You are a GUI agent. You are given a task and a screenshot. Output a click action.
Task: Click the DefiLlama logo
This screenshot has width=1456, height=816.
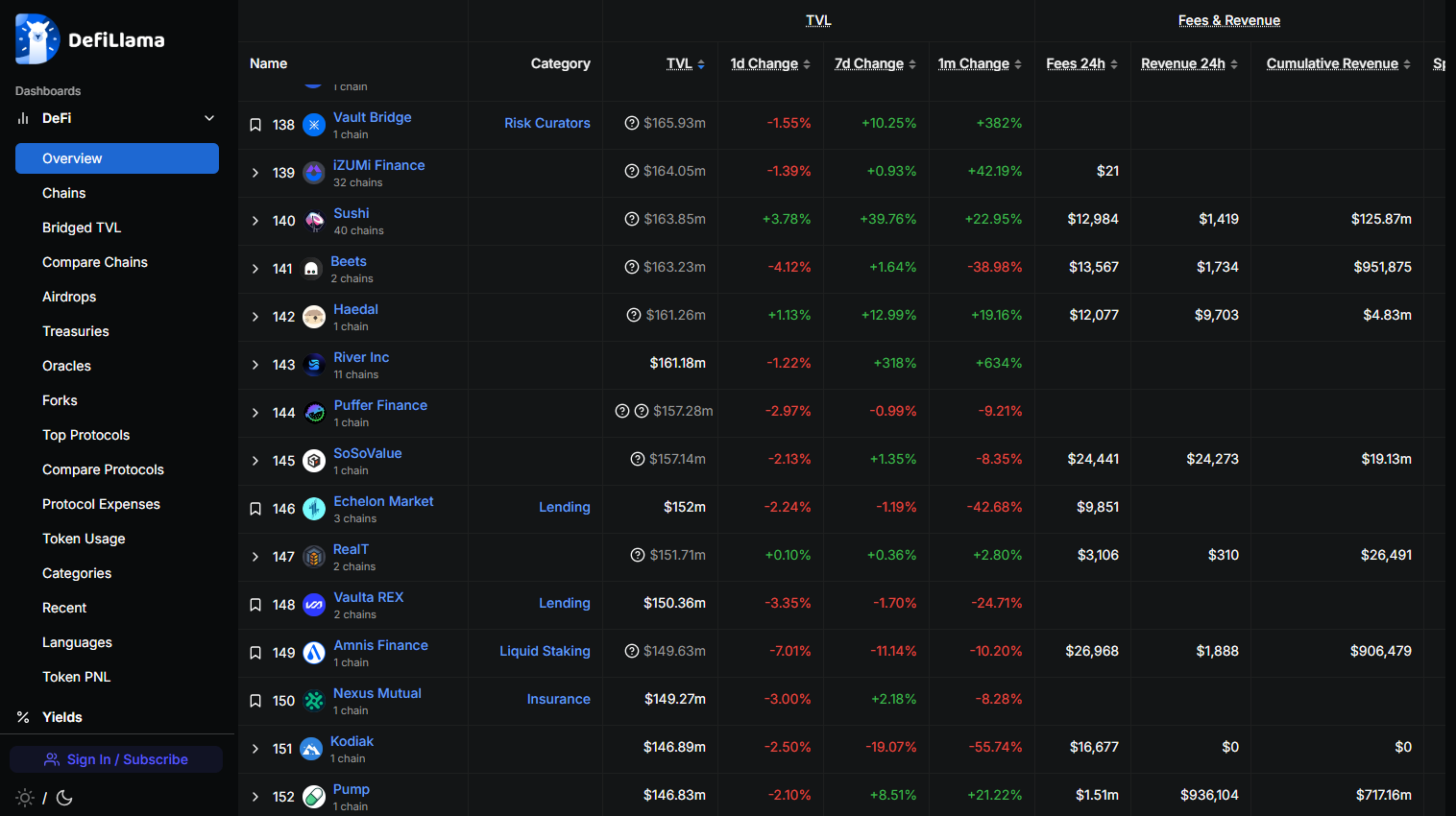[90, 39]
